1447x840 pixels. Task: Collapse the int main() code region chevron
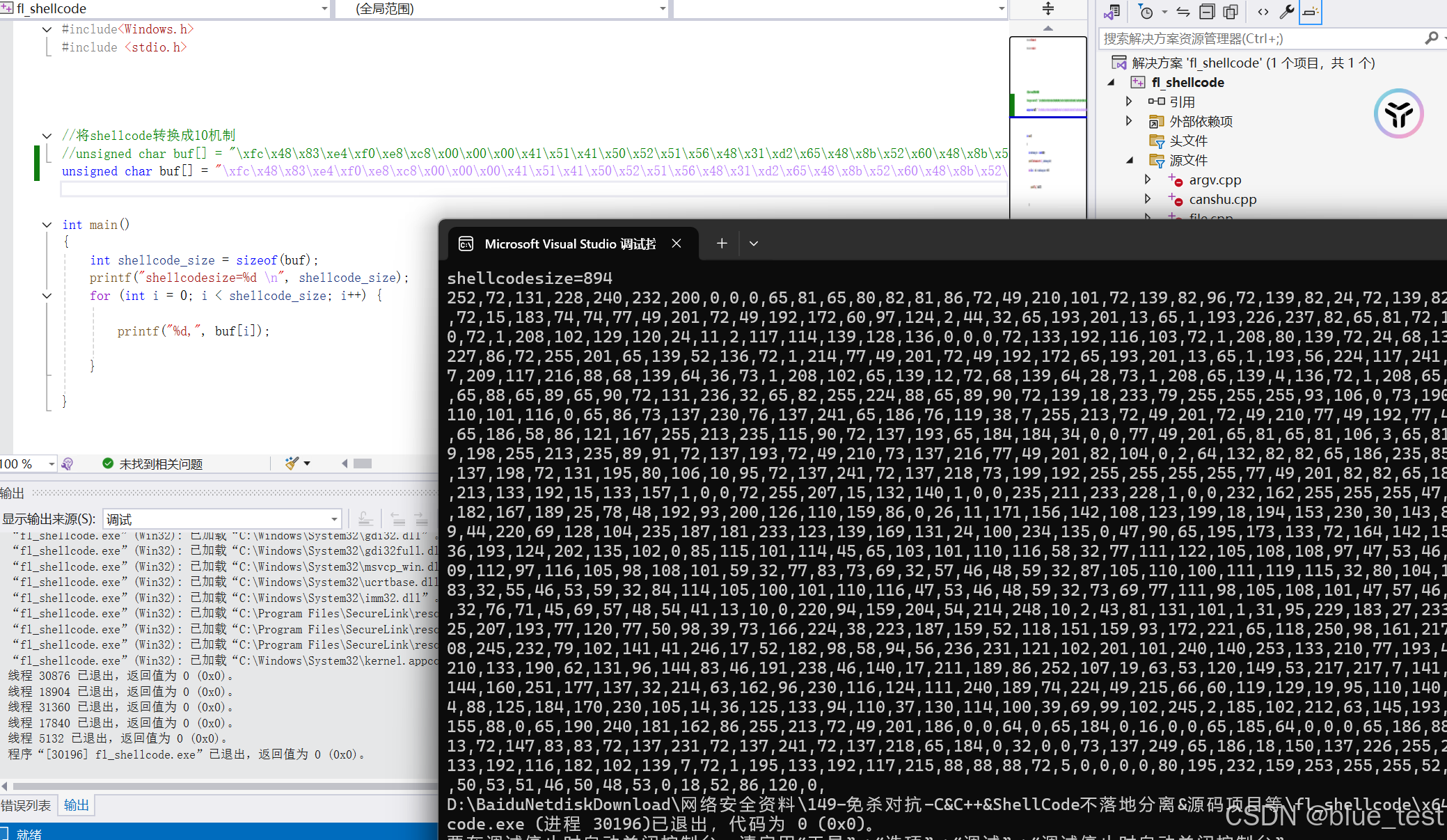click(47, 224)
